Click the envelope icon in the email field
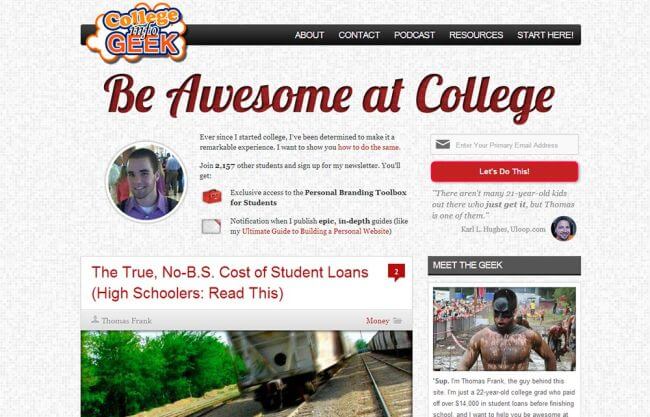 pos(443,145)
